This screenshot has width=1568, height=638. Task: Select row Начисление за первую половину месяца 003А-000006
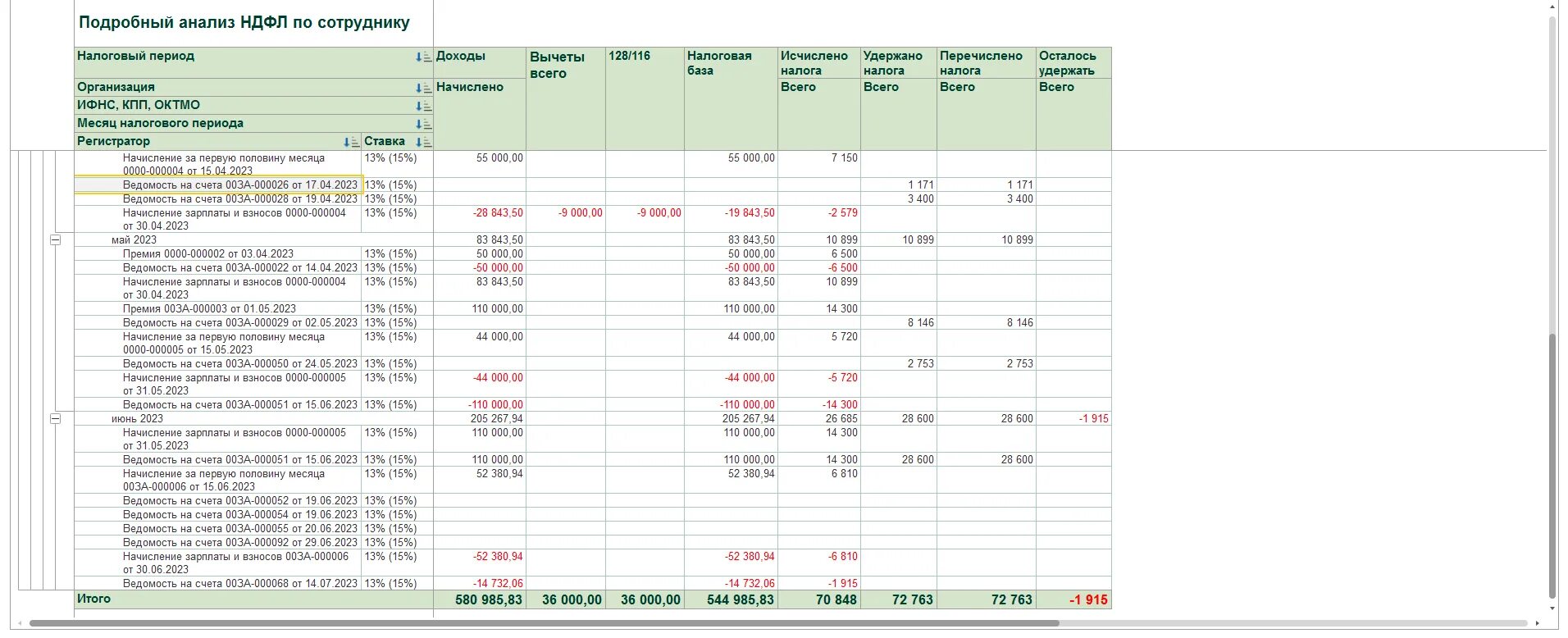point(224,481)
